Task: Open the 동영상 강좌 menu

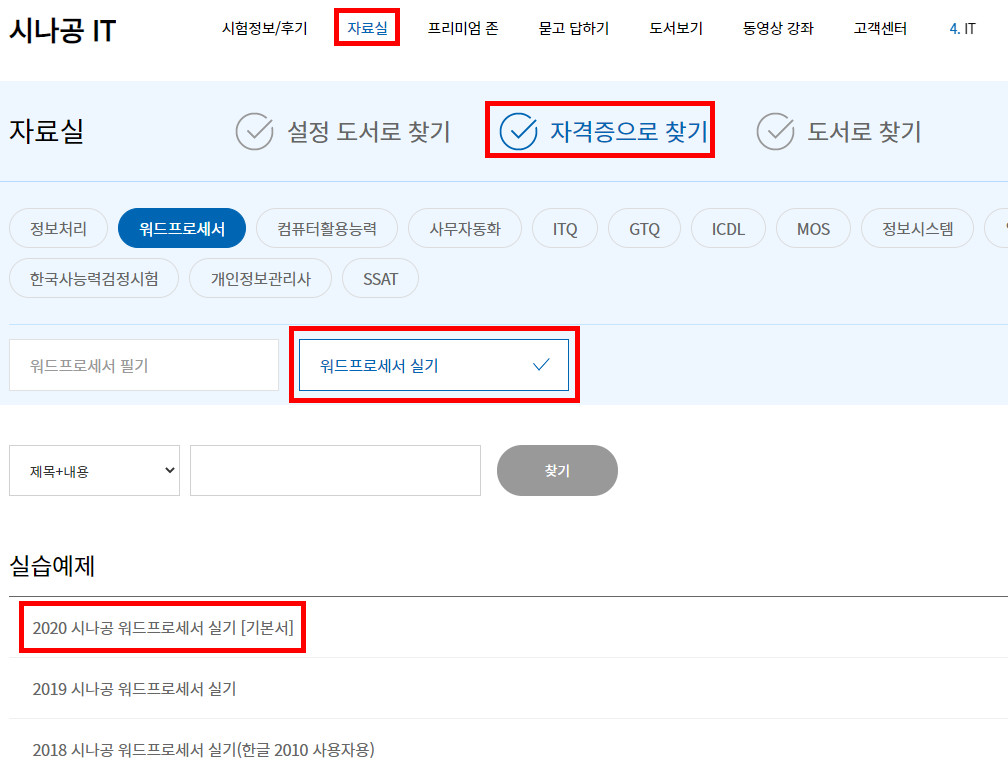Action: [778, 28]
